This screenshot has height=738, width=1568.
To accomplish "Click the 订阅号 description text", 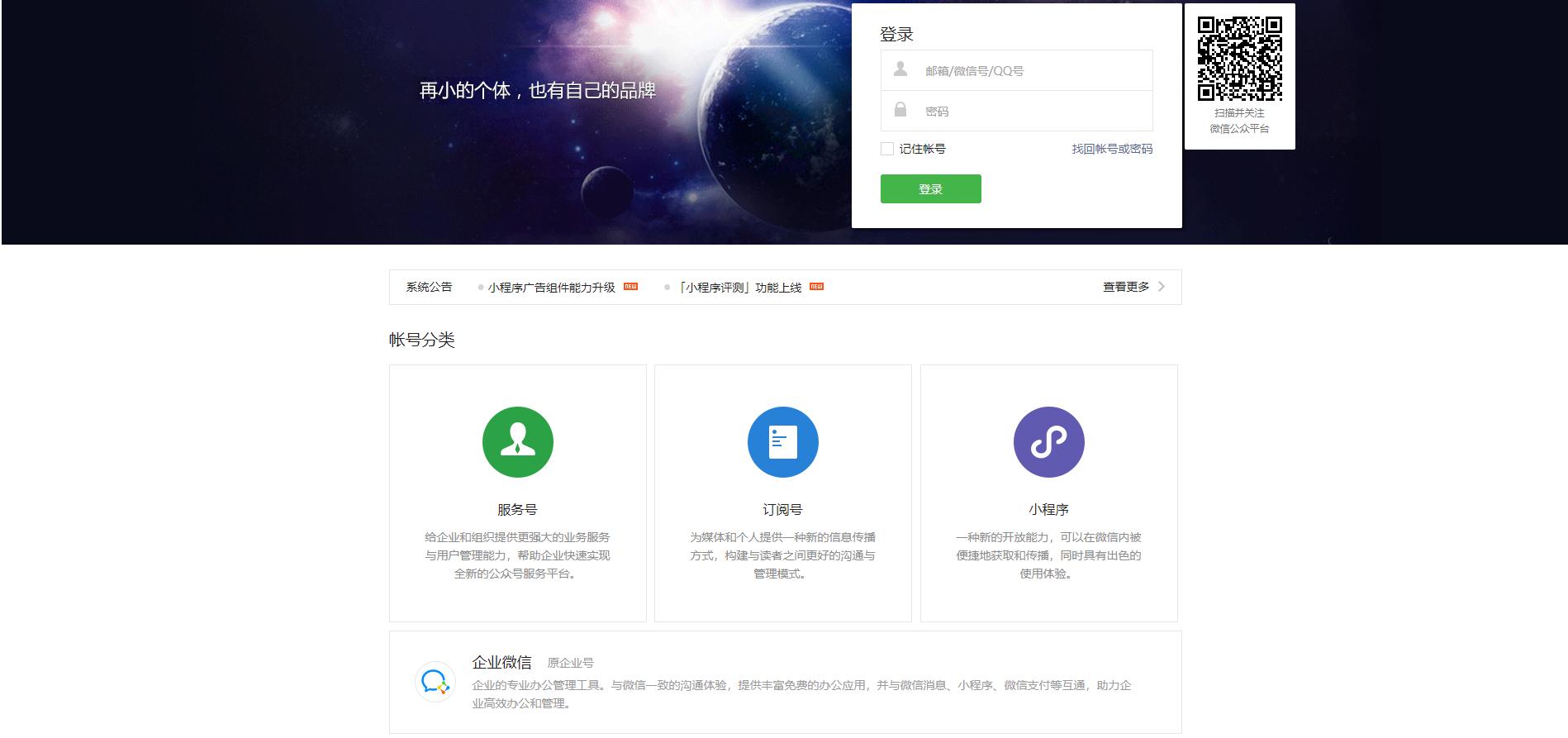I will 782,555.
